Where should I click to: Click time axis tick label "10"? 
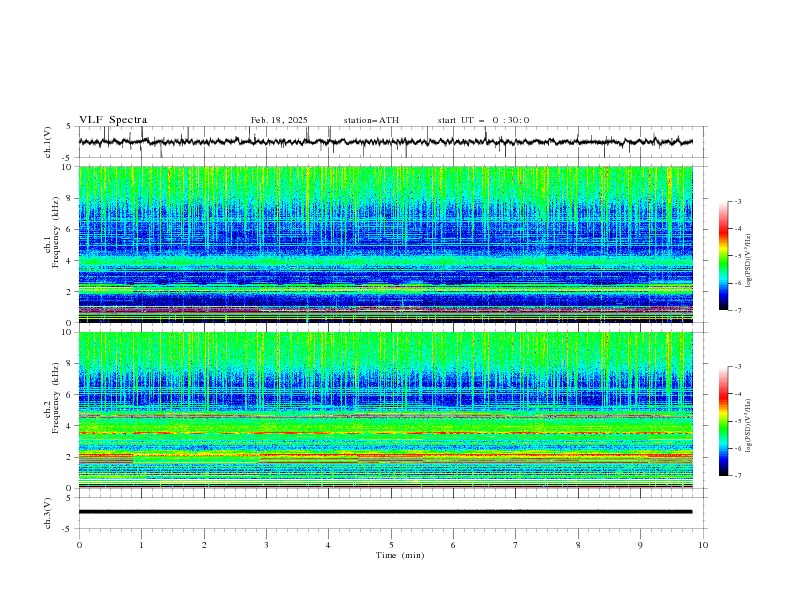703,545
